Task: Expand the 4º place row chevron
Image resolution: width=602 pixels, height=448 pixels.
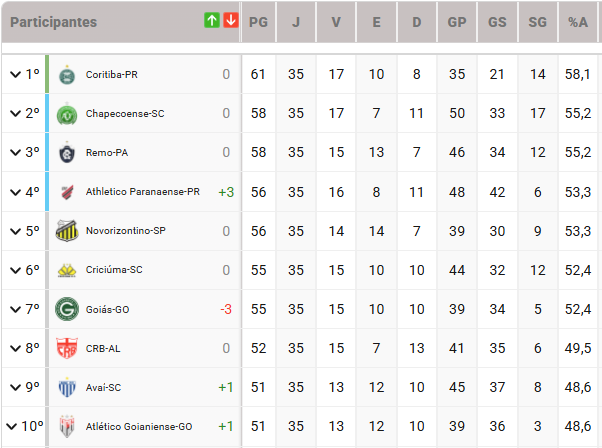Action: click(15, 191)
